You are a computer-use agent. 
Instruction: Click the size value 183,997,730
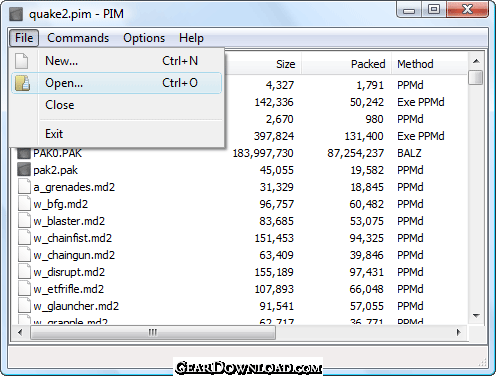point(263,153)
